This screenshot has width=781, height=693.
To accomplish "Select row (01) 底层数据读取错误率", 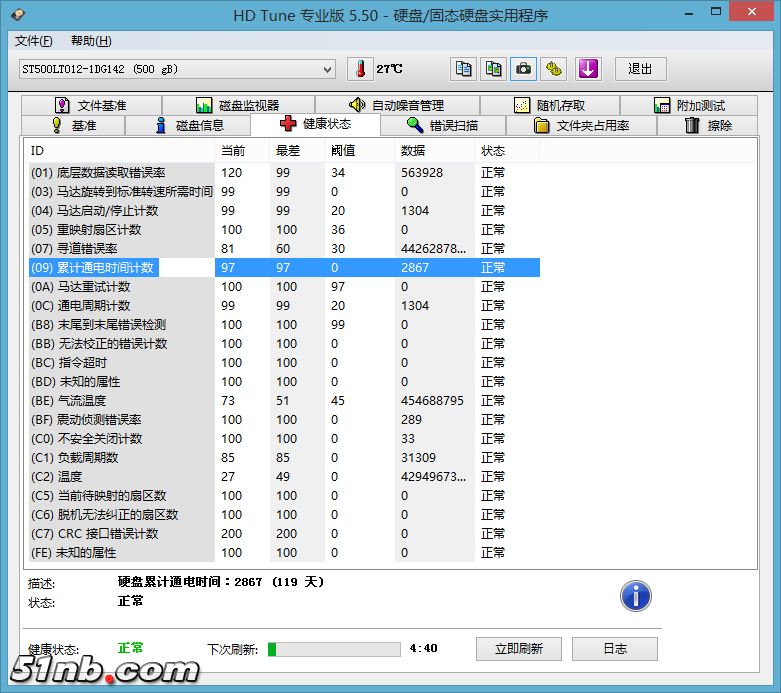I will 284,172.
